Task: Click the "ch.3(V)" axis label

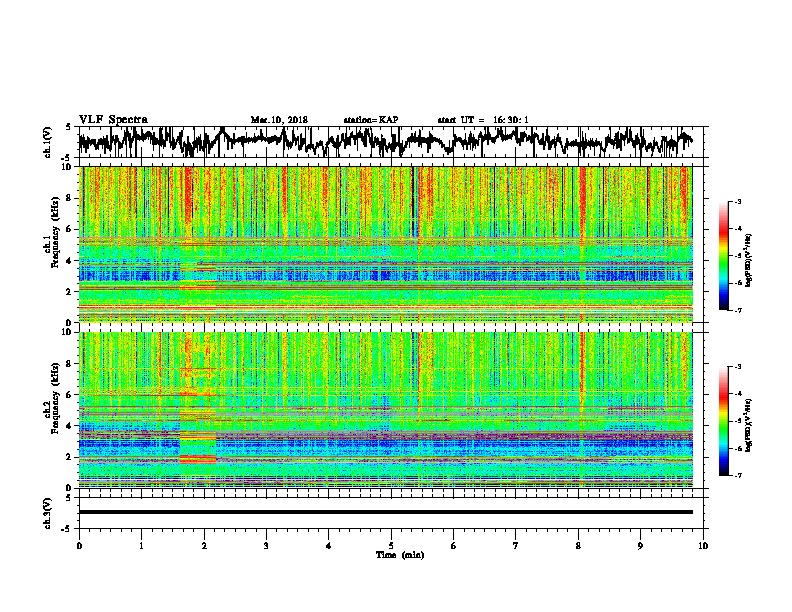Action: pyautogui.click(x=48, y=513)
